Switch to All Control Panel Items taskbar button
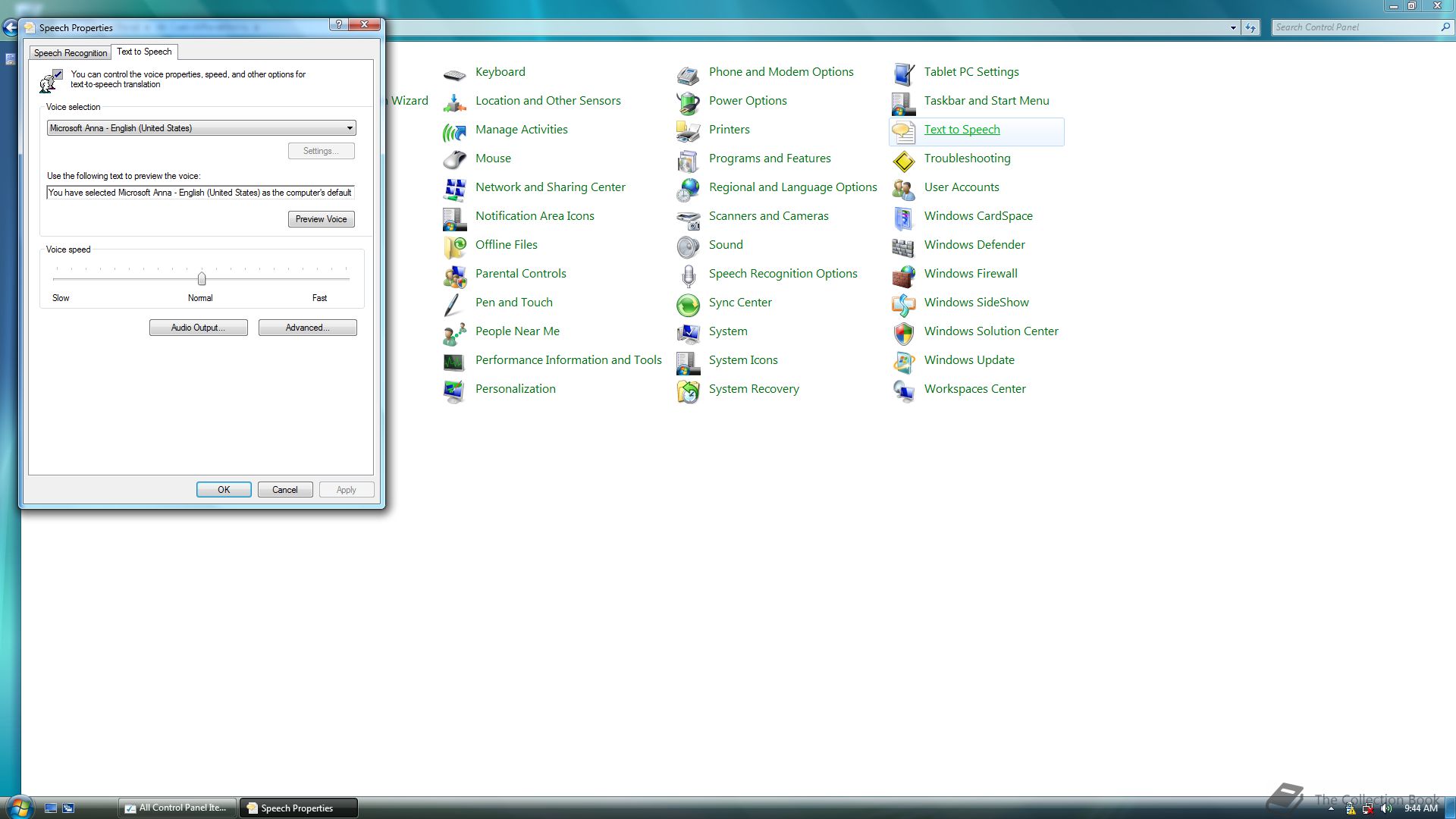Viewport: 1456px width, 819px height. point(177,808)
